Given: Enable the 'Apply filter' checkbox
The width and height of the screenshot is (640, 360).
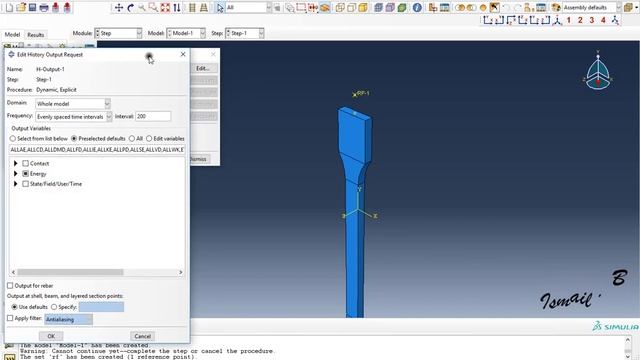Looking at the screenshot, I should [x=10, y=318].
